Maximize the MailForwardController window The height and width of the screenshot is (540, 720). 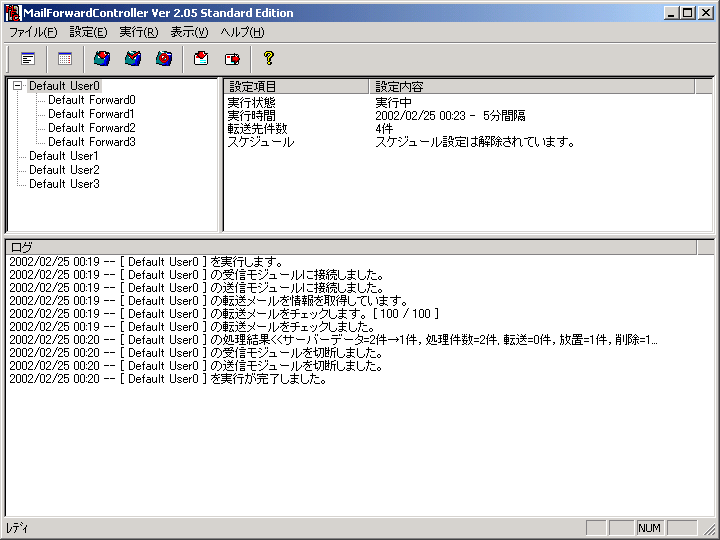click(687, 13)
